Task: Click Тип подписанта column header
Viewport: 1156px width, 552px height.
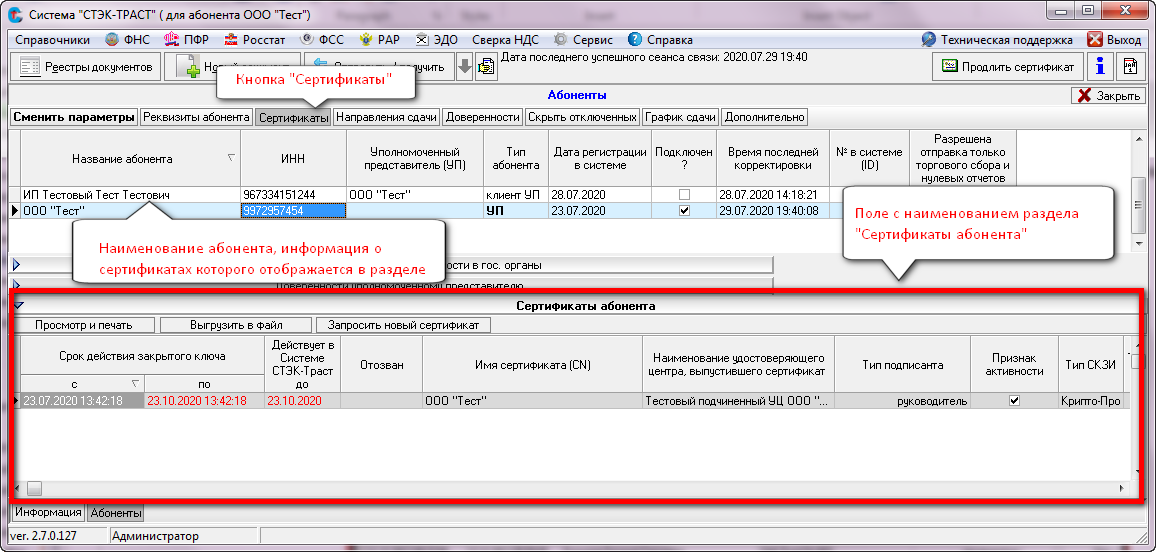Action: point(902,364)
